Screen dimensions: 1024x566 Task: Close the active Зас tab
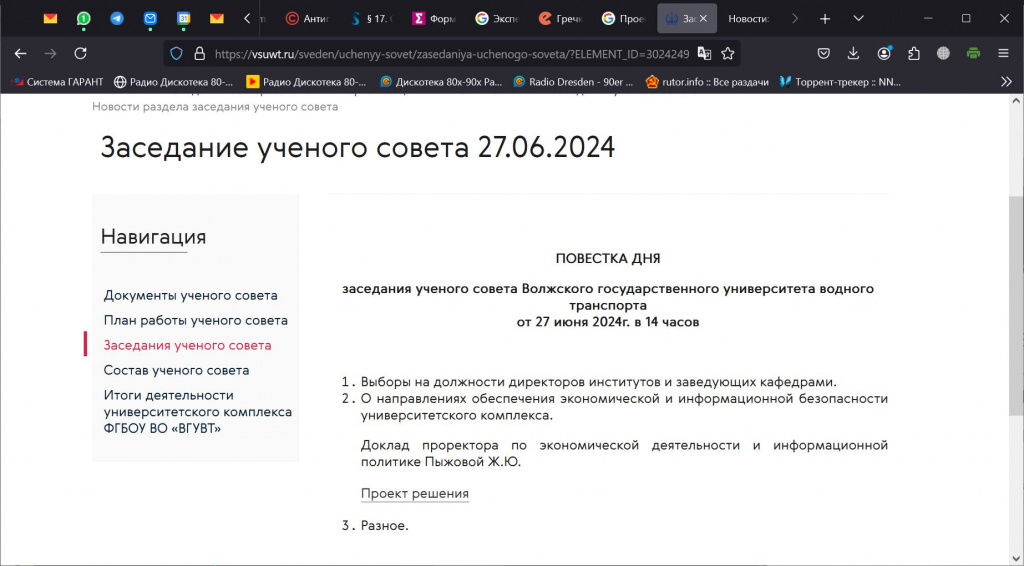[703, 19]
